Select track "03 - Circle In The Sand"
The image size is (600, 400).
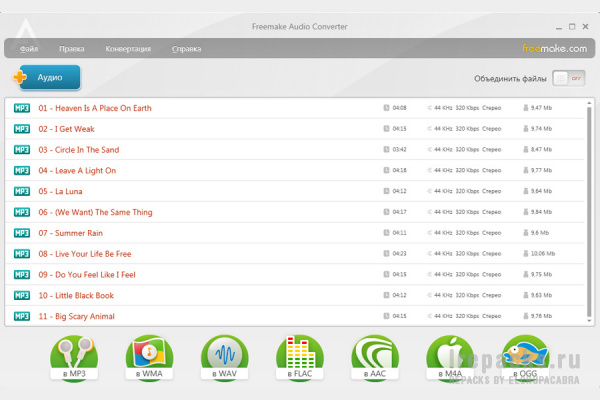(x=295, y=150)
